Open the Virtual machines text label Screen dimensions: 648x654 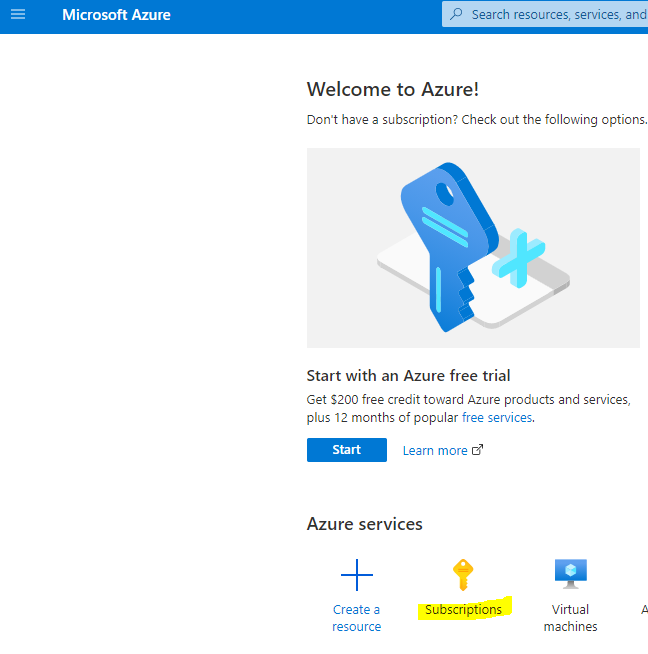tap(570, 618)
